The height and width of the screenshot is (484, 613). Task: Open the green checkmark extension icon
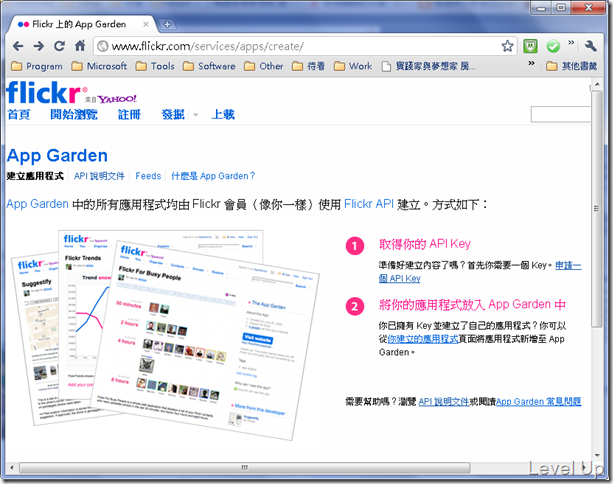click(553, 46)
